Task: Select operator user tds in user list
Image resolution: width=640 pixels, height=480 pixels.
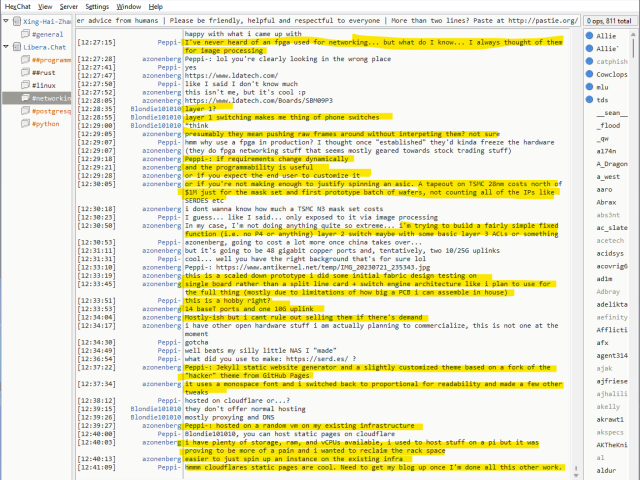Action: [x=602, y=100]
